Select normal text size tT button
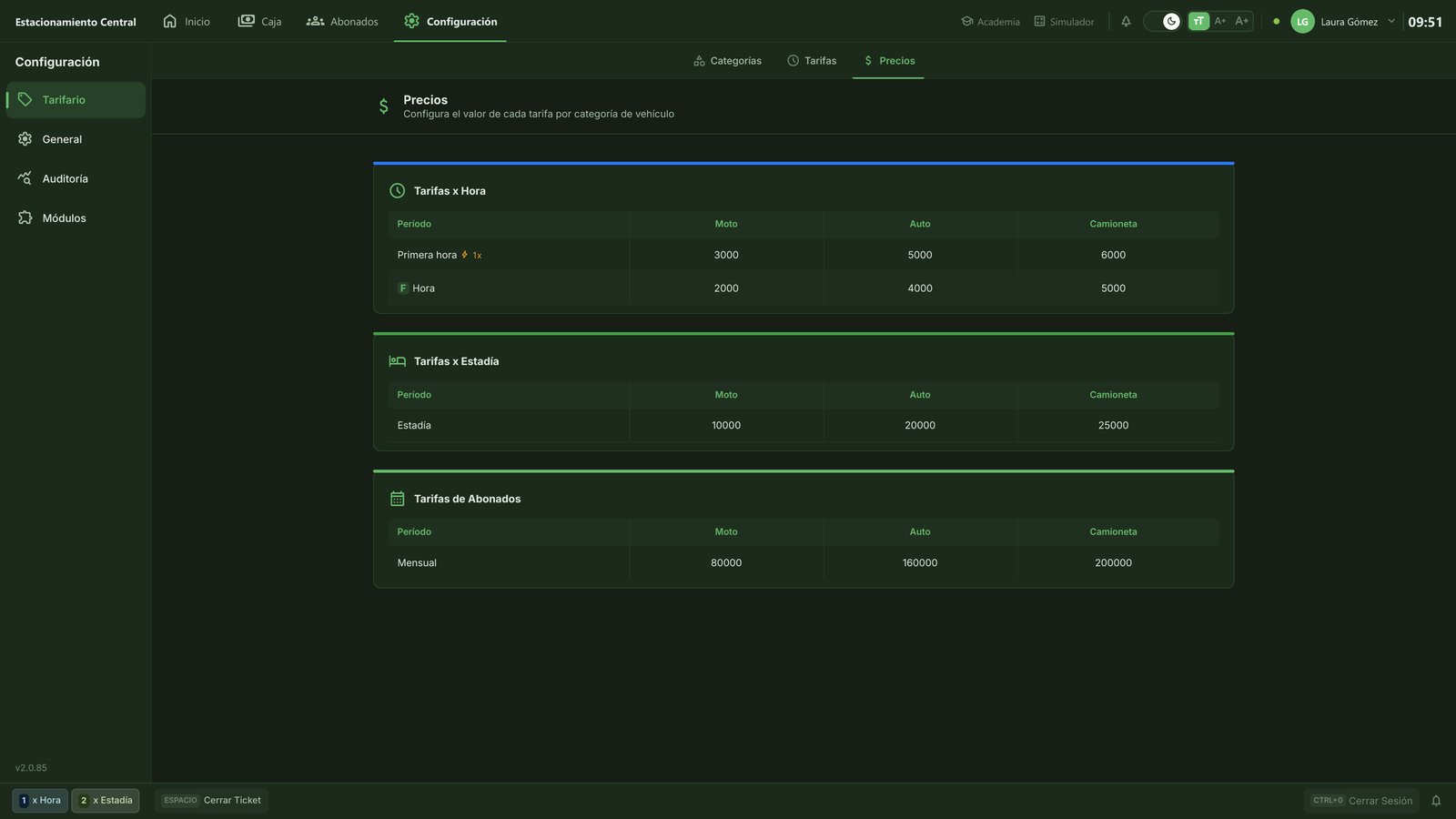 coord(1198,21)
